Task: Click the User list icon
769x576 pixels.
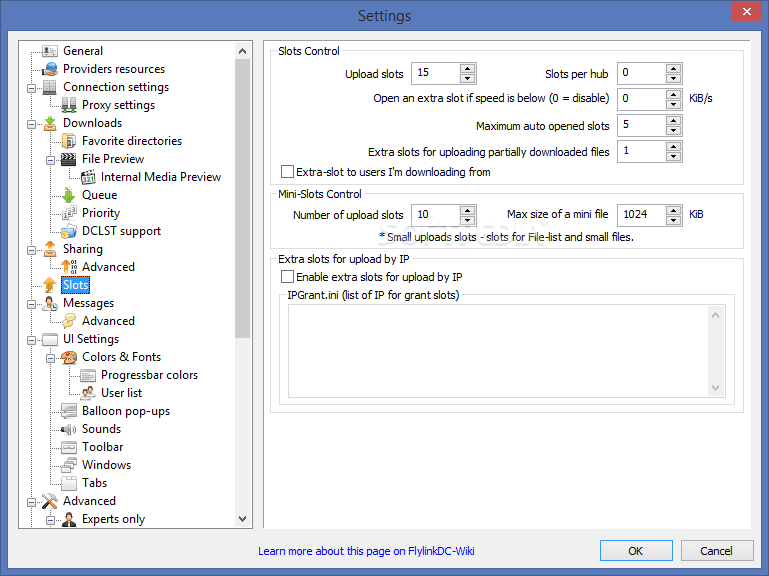Action: (88, 393)
